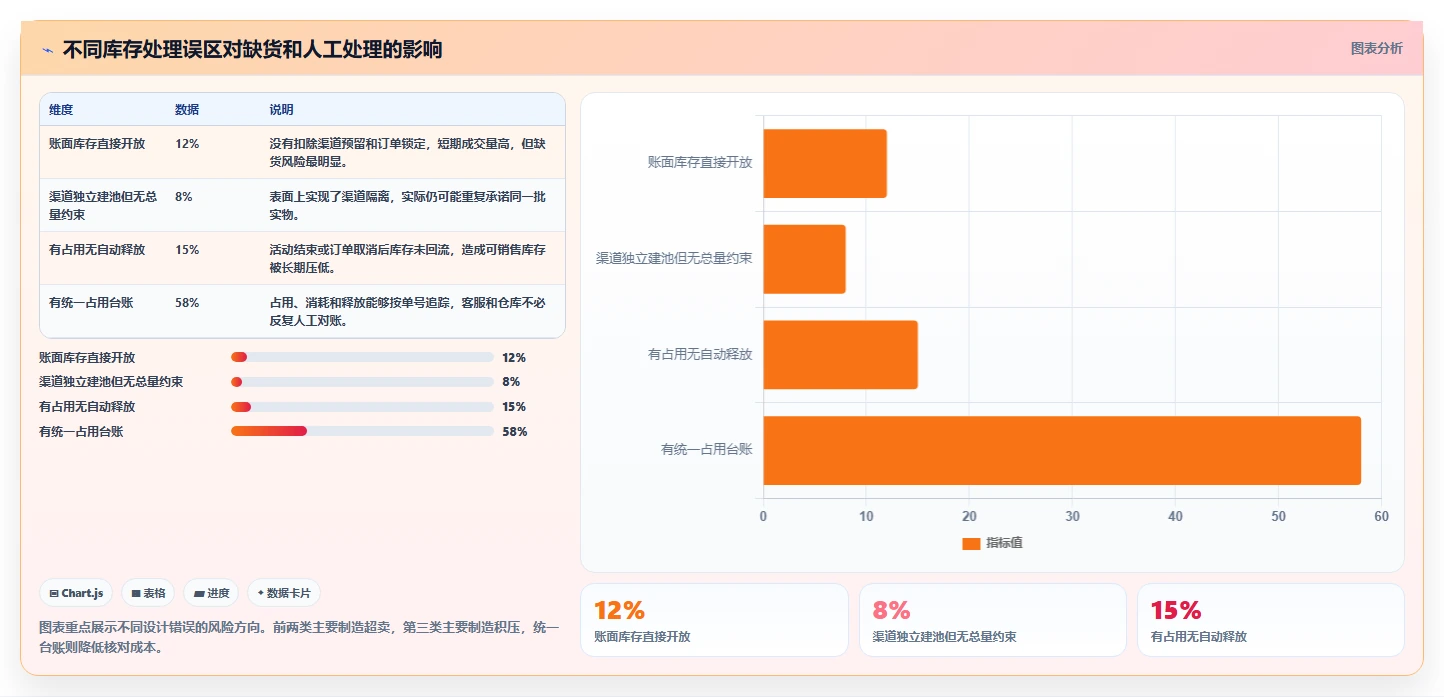Select the 进度 tag

coord(211,593)
